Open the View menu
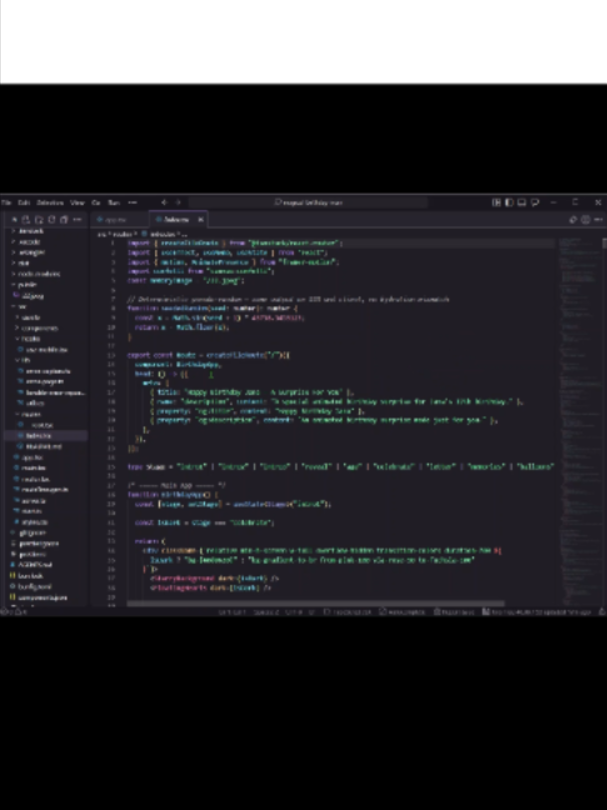607x810 pixels. click(77, 202)
